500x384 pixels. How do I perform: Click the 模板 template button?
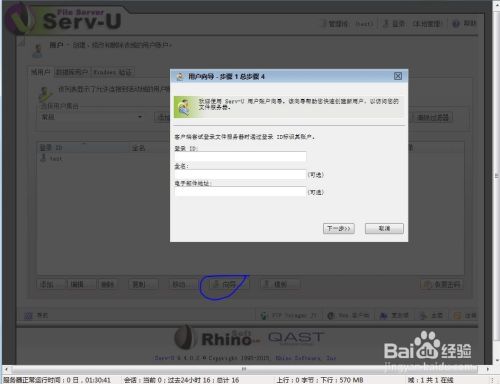[x=280, y=284]
